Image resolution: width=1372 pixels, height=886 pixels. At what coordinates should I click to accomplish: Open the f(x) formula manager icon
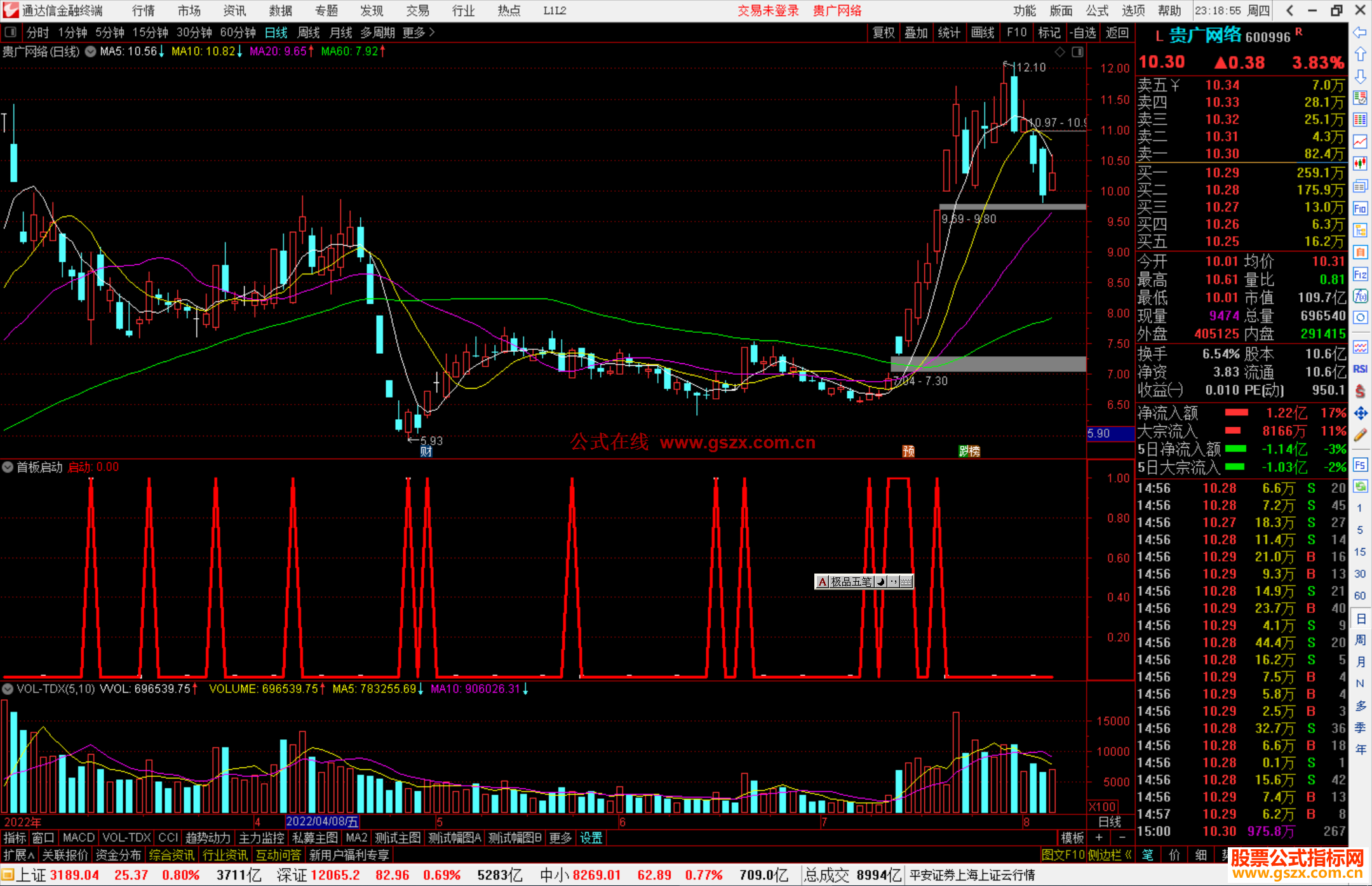pyautogui.click(x=1360, y=296)
